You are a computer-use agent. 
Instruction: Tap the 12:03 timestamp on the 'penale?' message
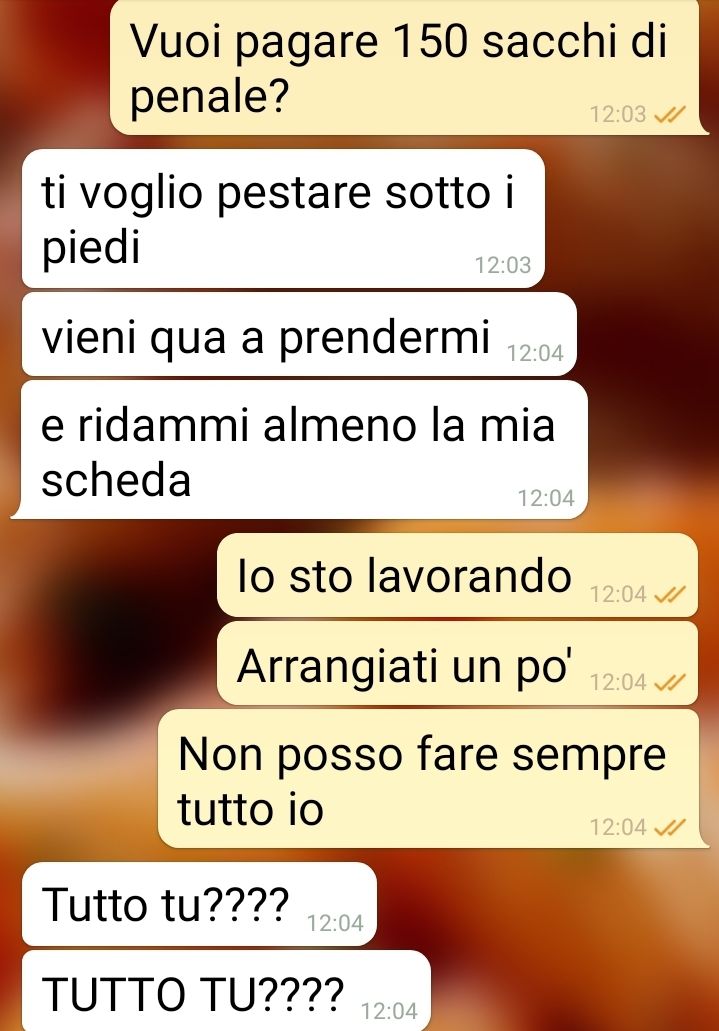pos(618,114)
